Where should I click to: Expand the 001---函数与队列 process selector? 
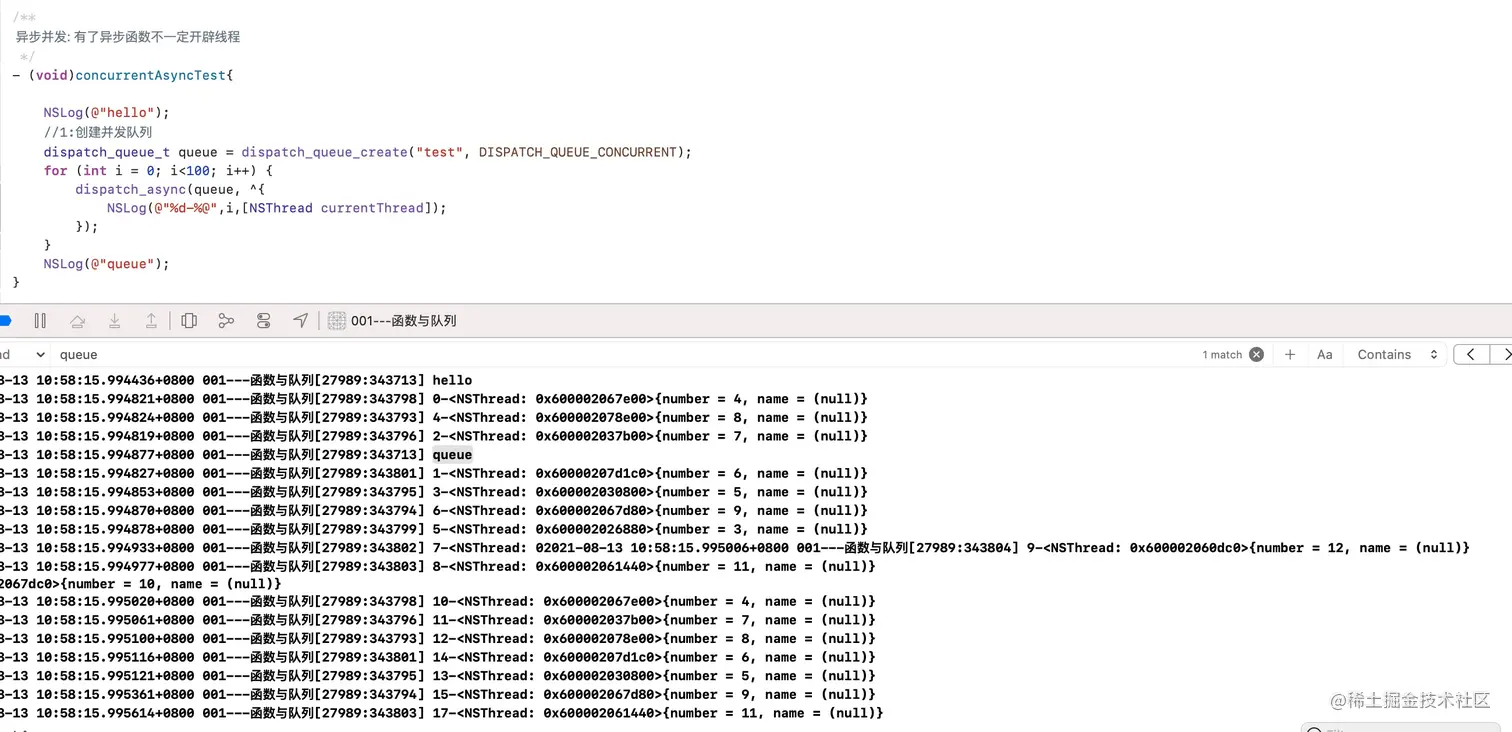coord(403,320)
